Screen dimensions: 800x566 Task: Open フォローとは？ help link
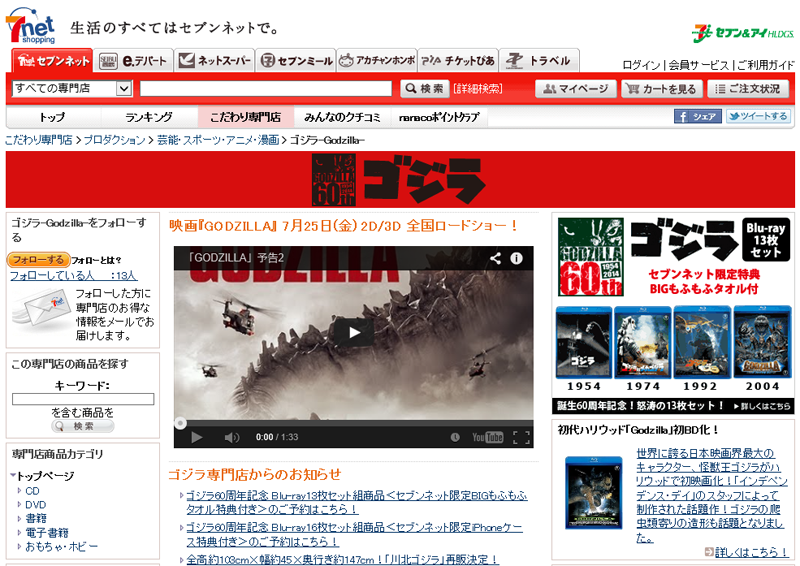(x=96, y=260)
